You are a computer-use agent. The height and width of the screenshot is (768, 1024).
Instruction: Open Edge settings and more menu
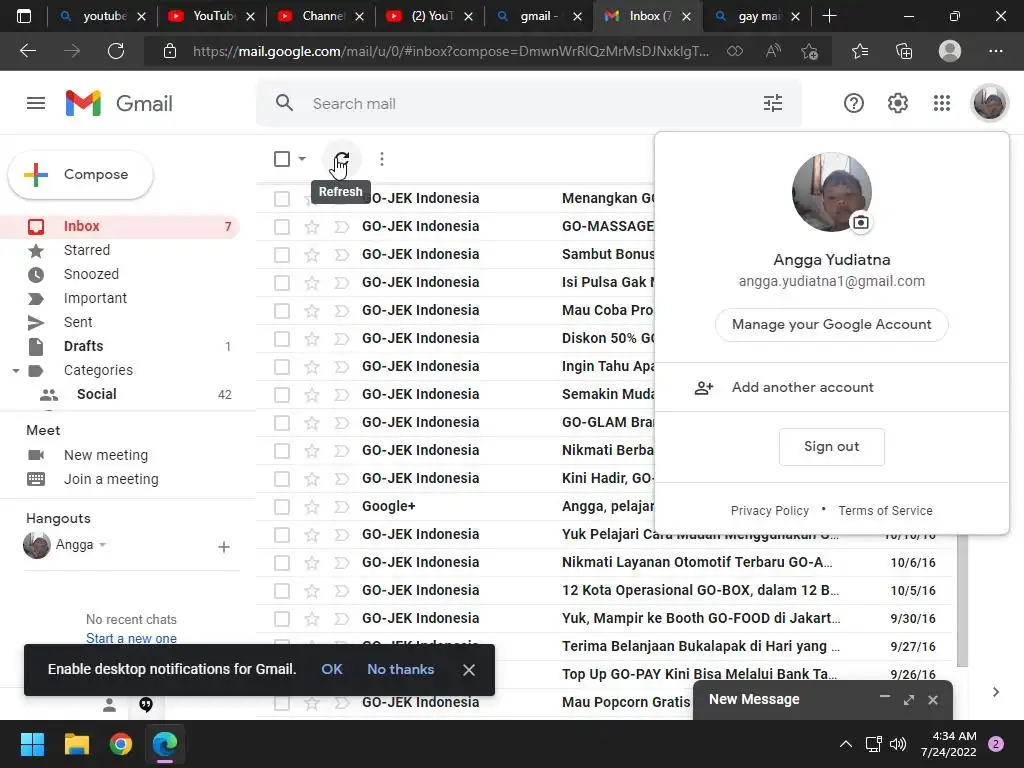pos(995,51)
